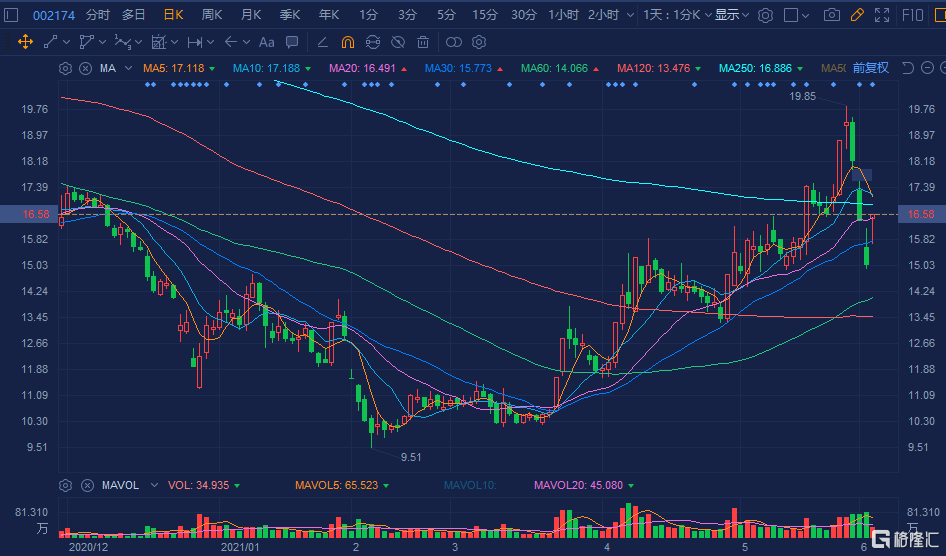
Task: Take a chart screenshot with camera icon
Action: (832, 15)
